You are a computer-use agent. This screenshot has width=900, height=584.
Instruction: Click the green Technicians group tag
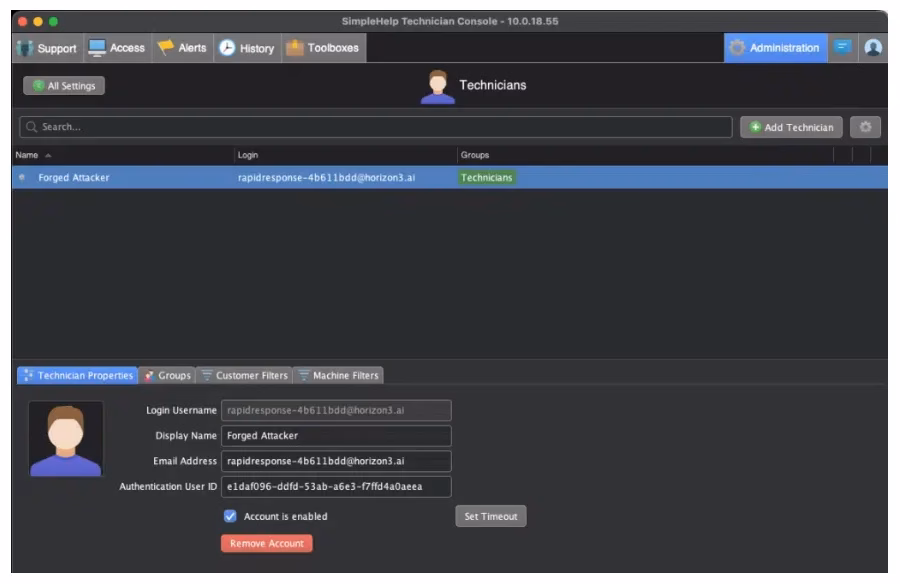tap(486, 177)
